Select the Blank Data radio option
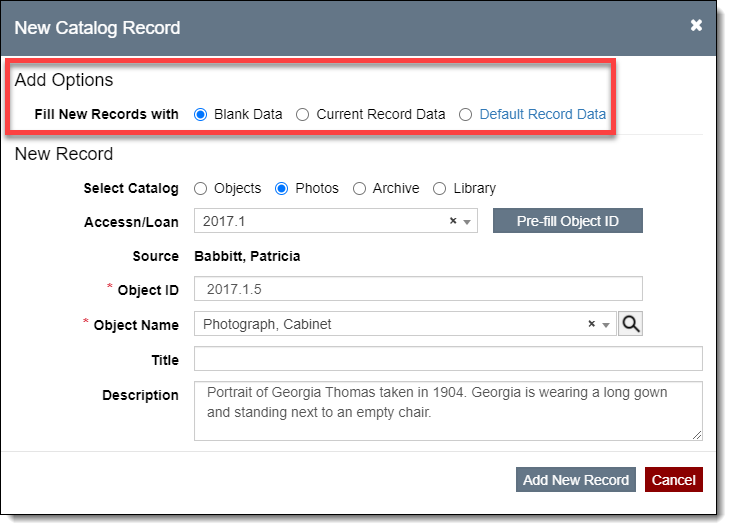This screenshot has height=530, width=732. tap(201, 114)
